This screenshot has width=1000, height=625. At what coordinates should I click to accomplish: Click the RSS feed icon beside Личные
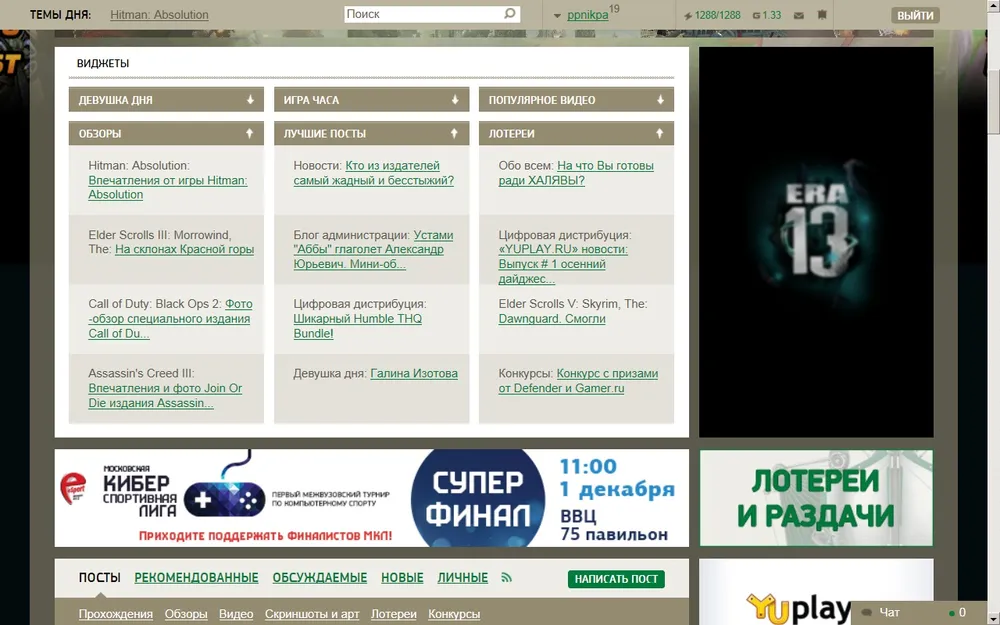506,578
